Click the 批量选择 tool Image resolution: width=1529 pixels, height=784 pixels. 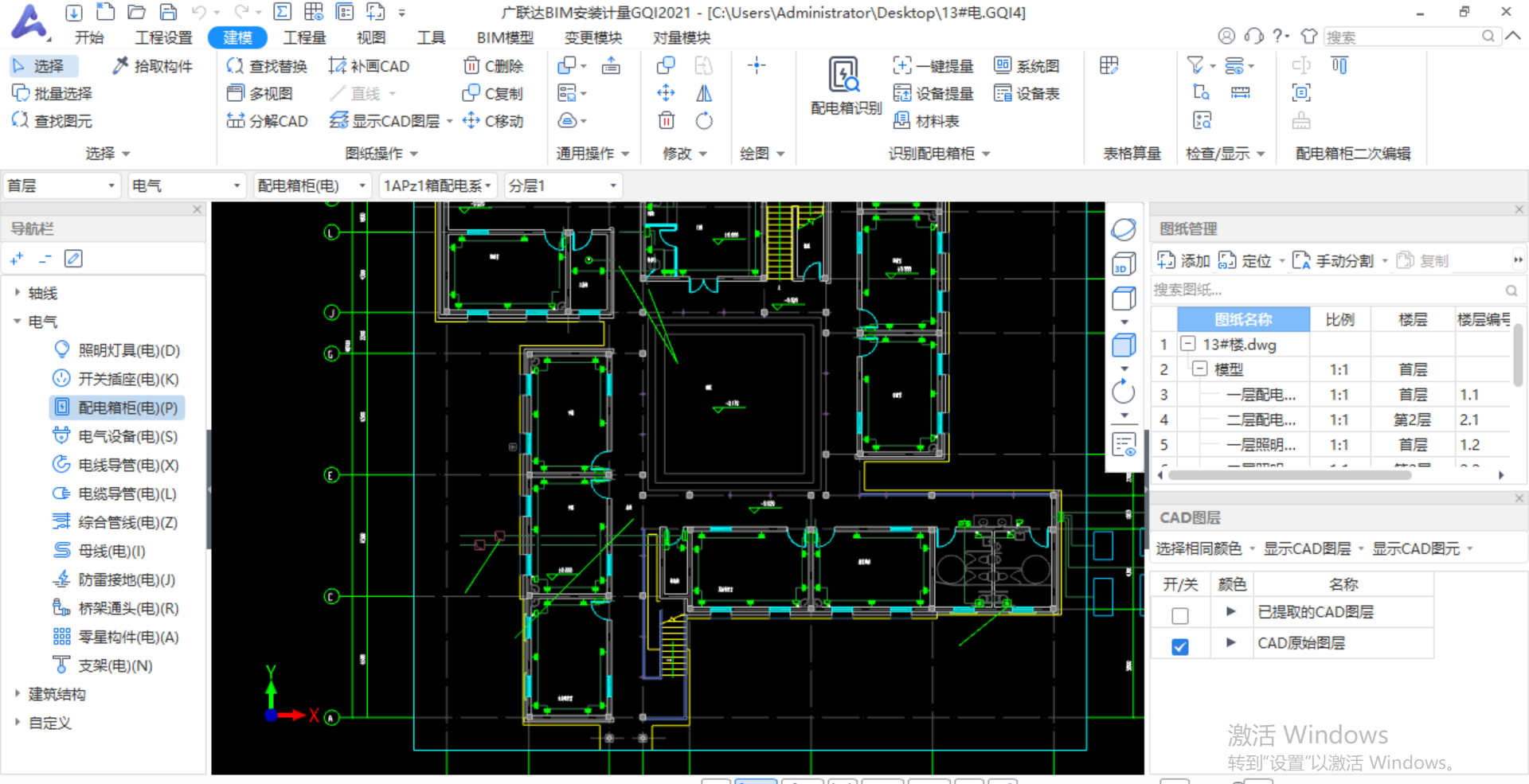tap(53, 93)
